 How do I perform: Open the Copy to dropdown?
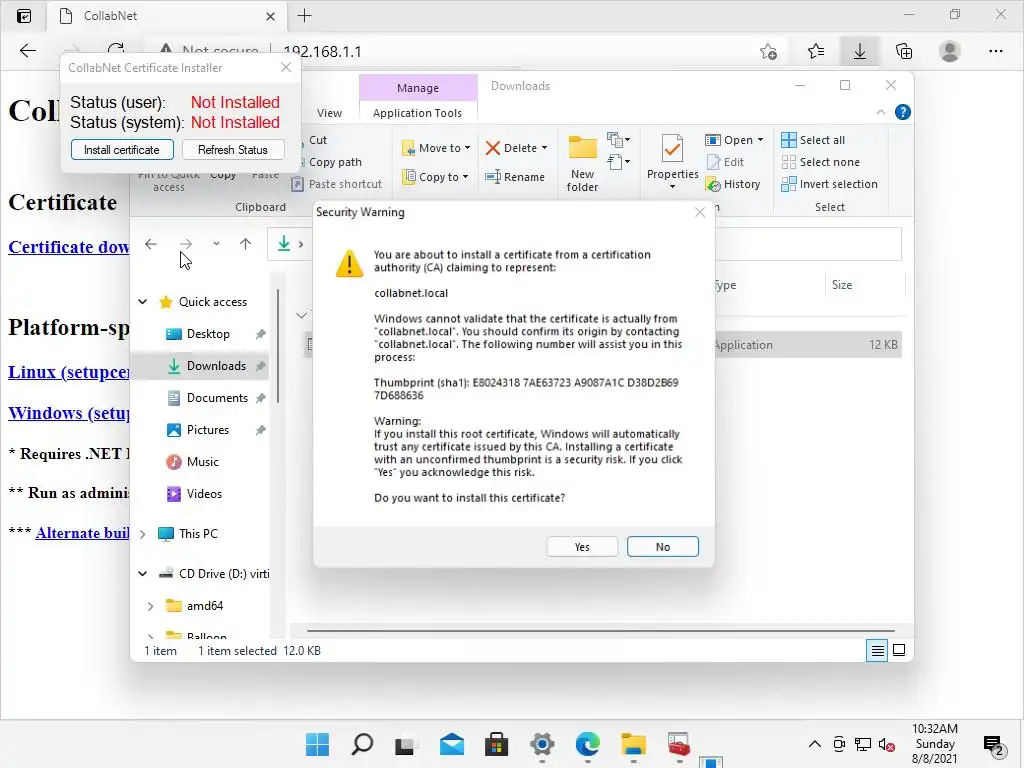pos(435,177)
